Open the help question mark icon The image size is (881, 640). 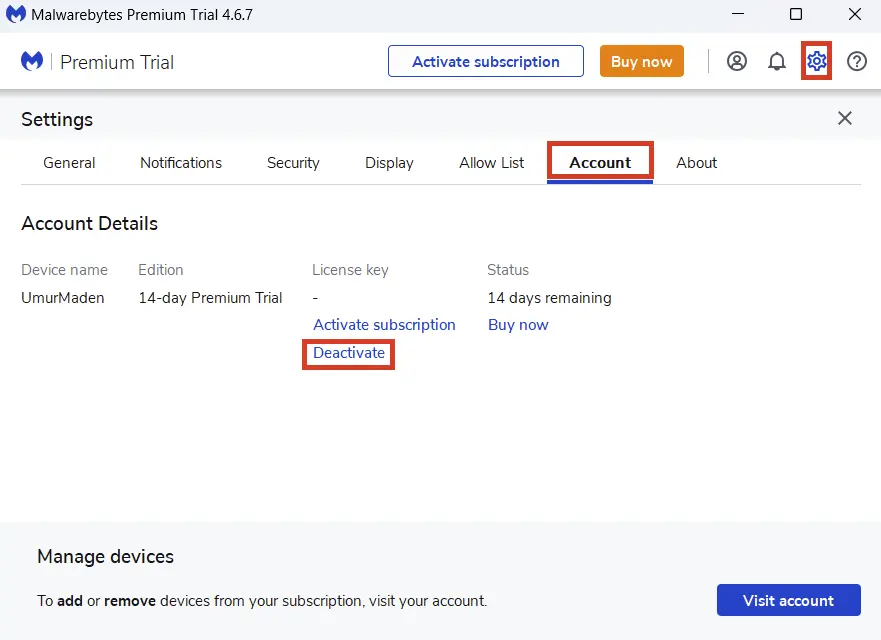[x=857, y=61]
